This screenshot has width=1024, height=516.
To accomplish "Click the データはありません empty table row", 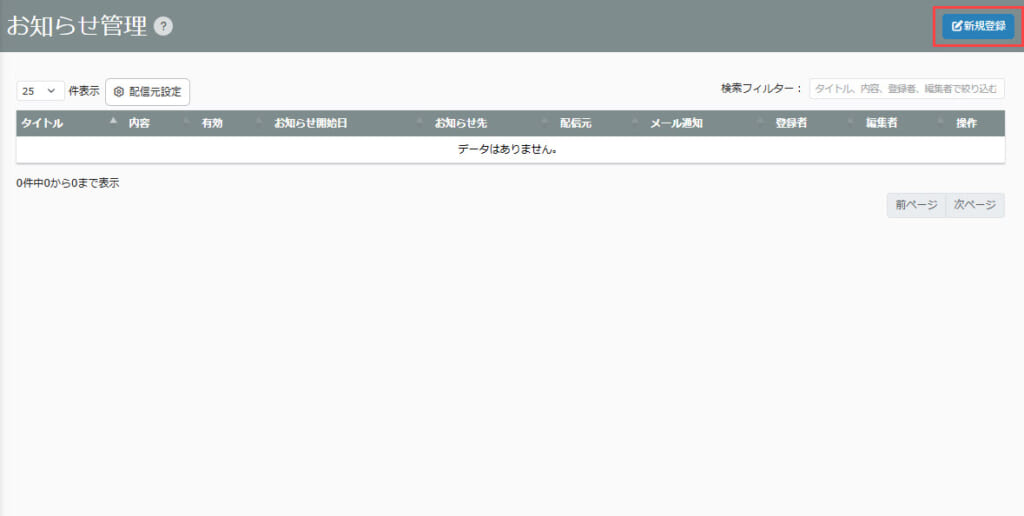I will pyautogui.click(x=510, y=150).
